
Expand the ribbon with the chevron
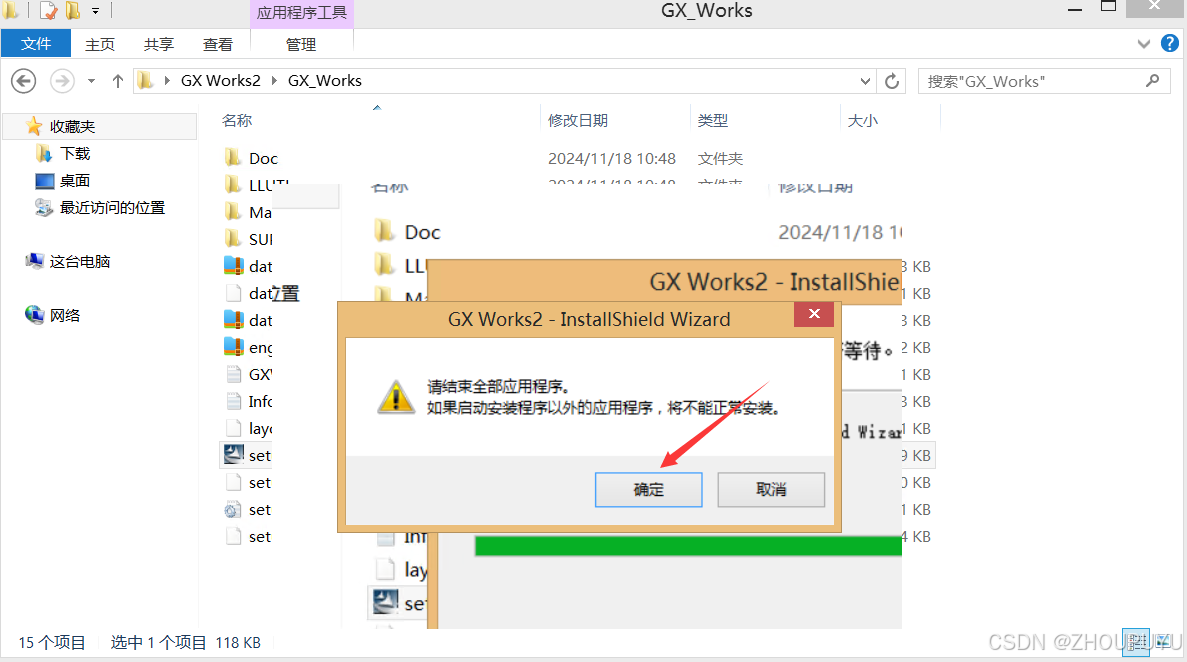tap(1144, 44)
